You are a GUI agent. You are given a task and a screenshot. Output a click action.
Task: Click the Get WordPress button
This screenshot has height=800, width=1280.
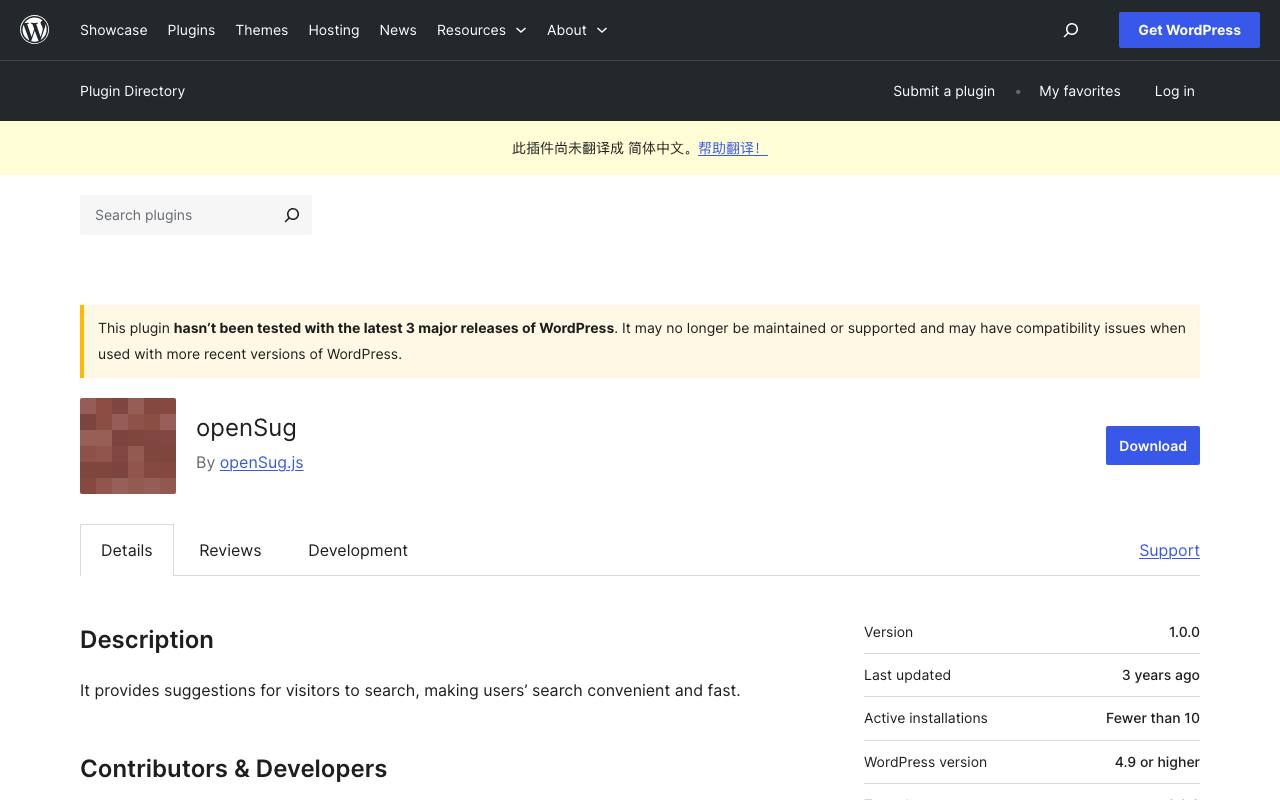pyautogui.click(x=1189, y=30)
